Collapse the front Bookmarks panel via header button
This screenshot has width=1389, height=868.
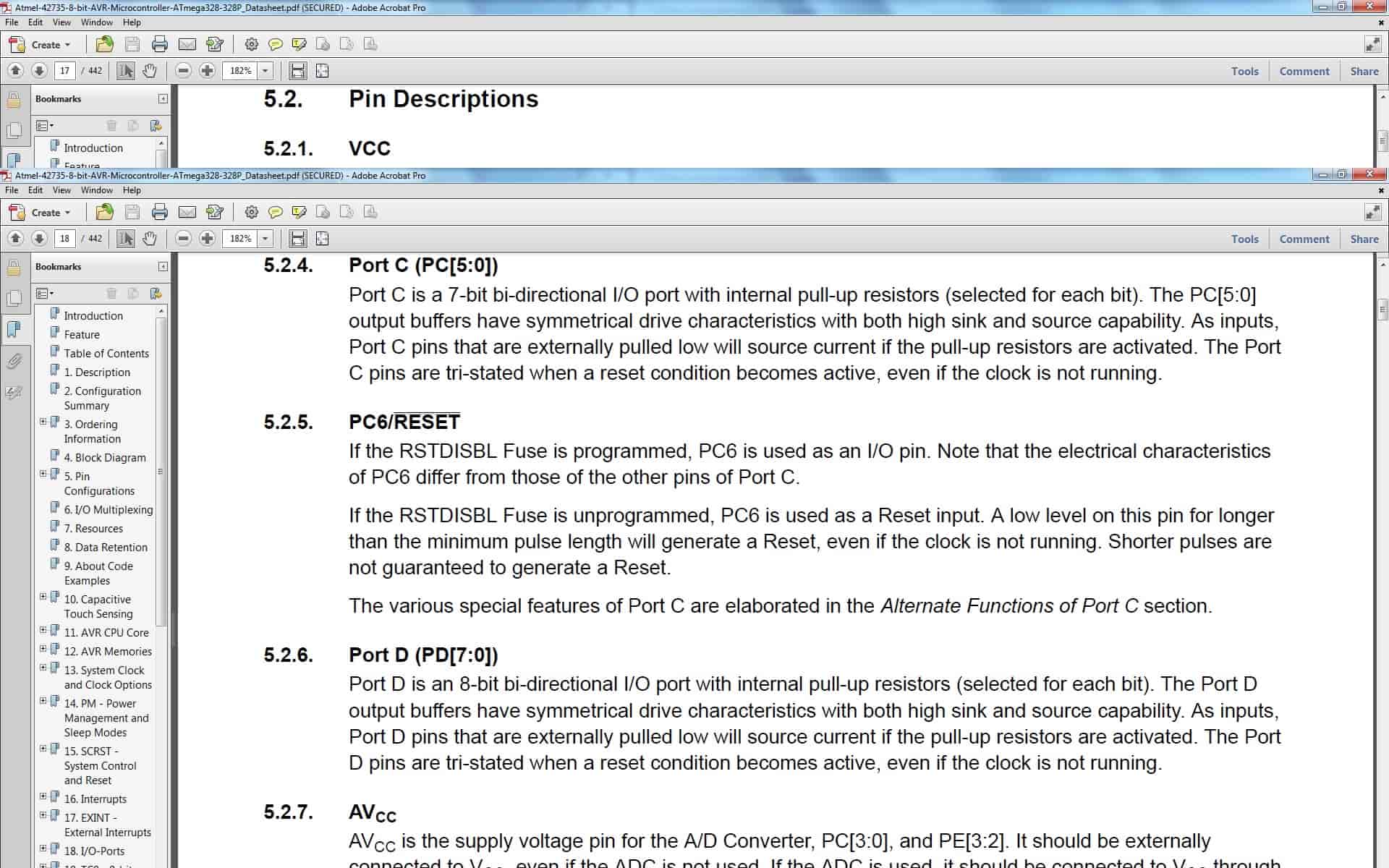tap(163, 267)
